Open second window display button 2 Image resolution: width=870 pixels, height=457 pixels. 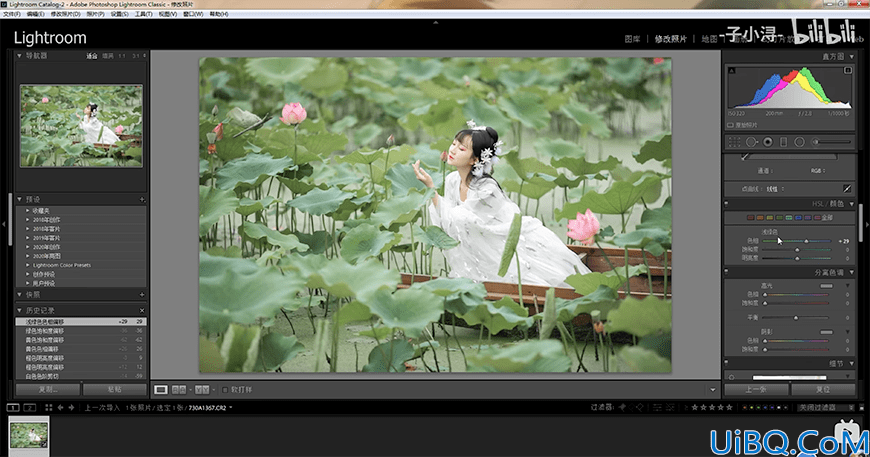30,408
